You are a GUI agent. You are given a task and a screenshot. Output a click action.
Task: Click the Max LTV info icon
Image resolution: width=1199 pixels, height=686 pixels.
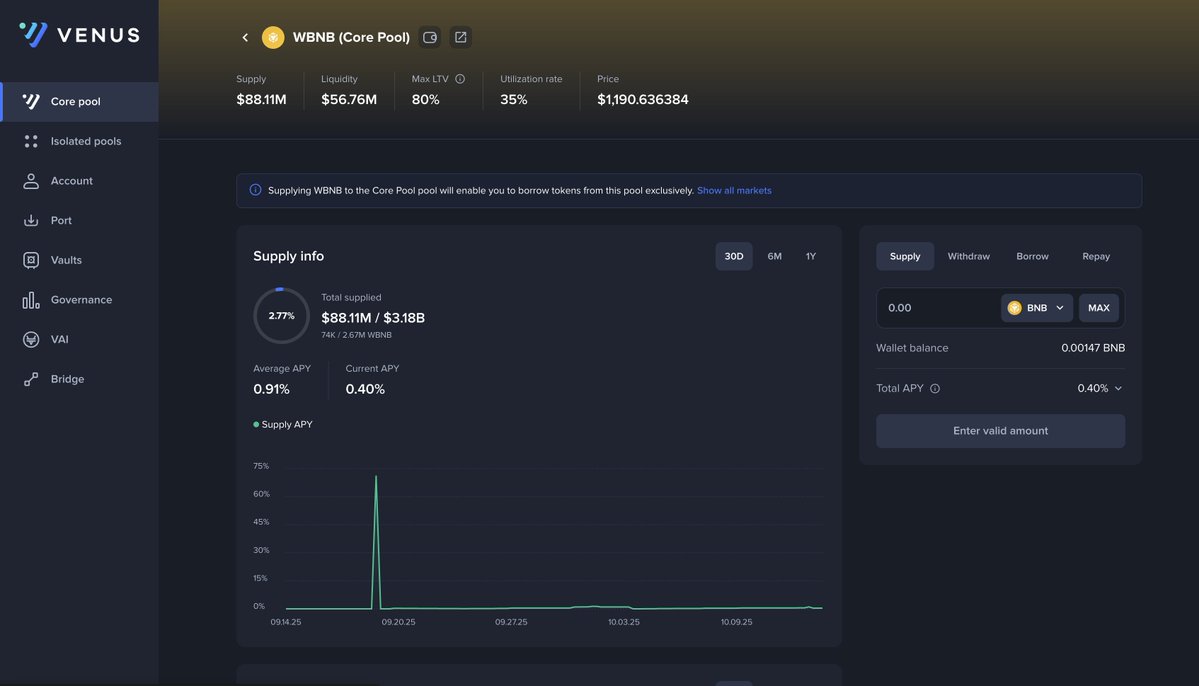[460, 79]
